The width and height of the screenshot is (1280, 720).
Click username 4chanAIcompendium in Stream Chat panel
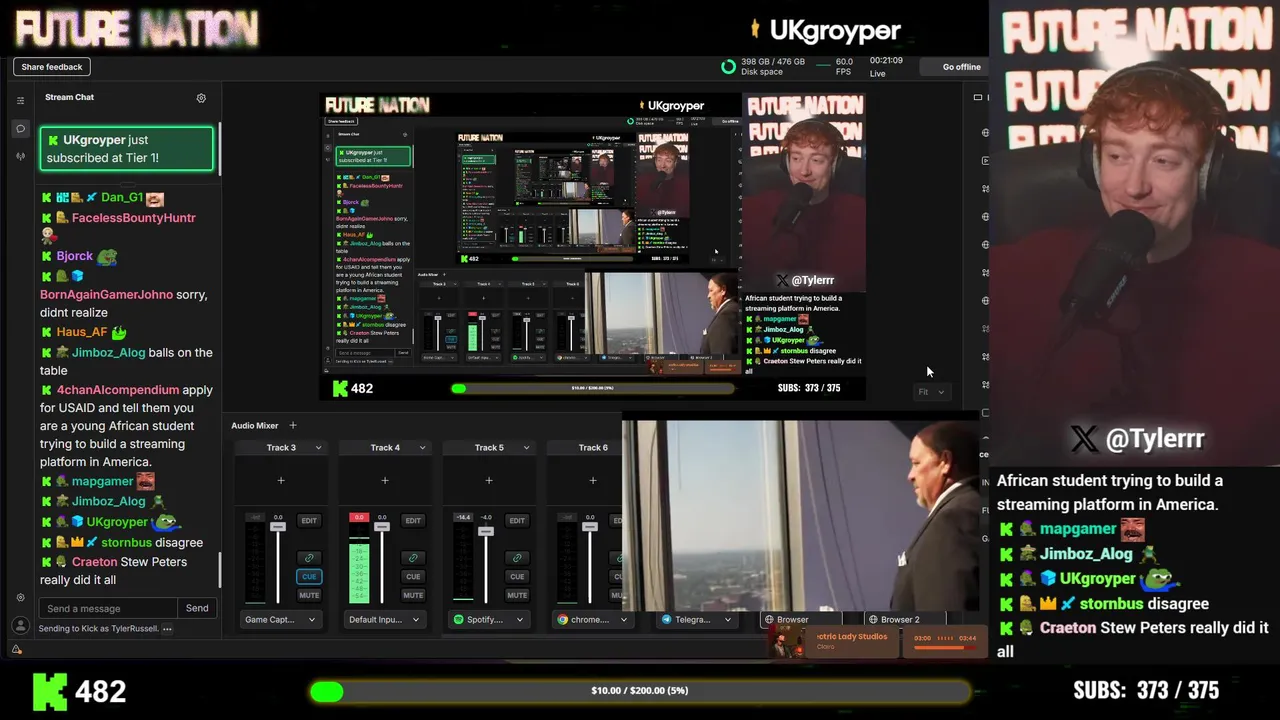tap(118, 390)
